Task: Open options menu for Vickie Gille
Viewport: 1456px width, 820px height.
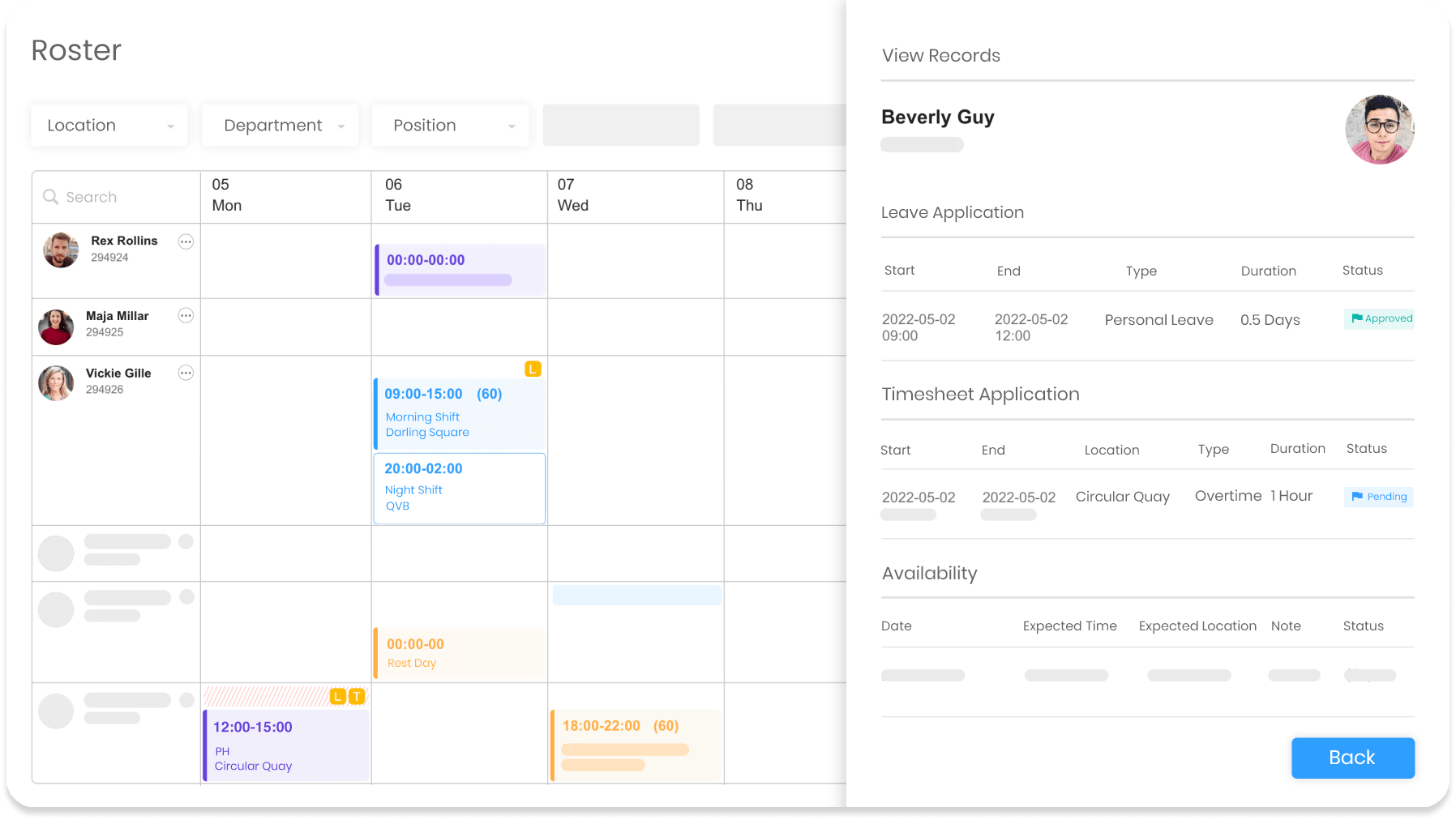Action: point(186,374)
